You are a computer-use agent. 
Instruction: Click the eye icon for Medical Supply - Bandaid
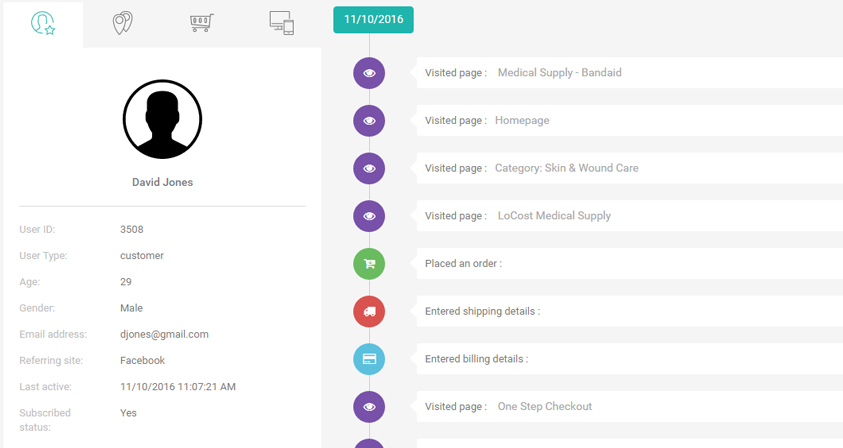tap(369, 73)
